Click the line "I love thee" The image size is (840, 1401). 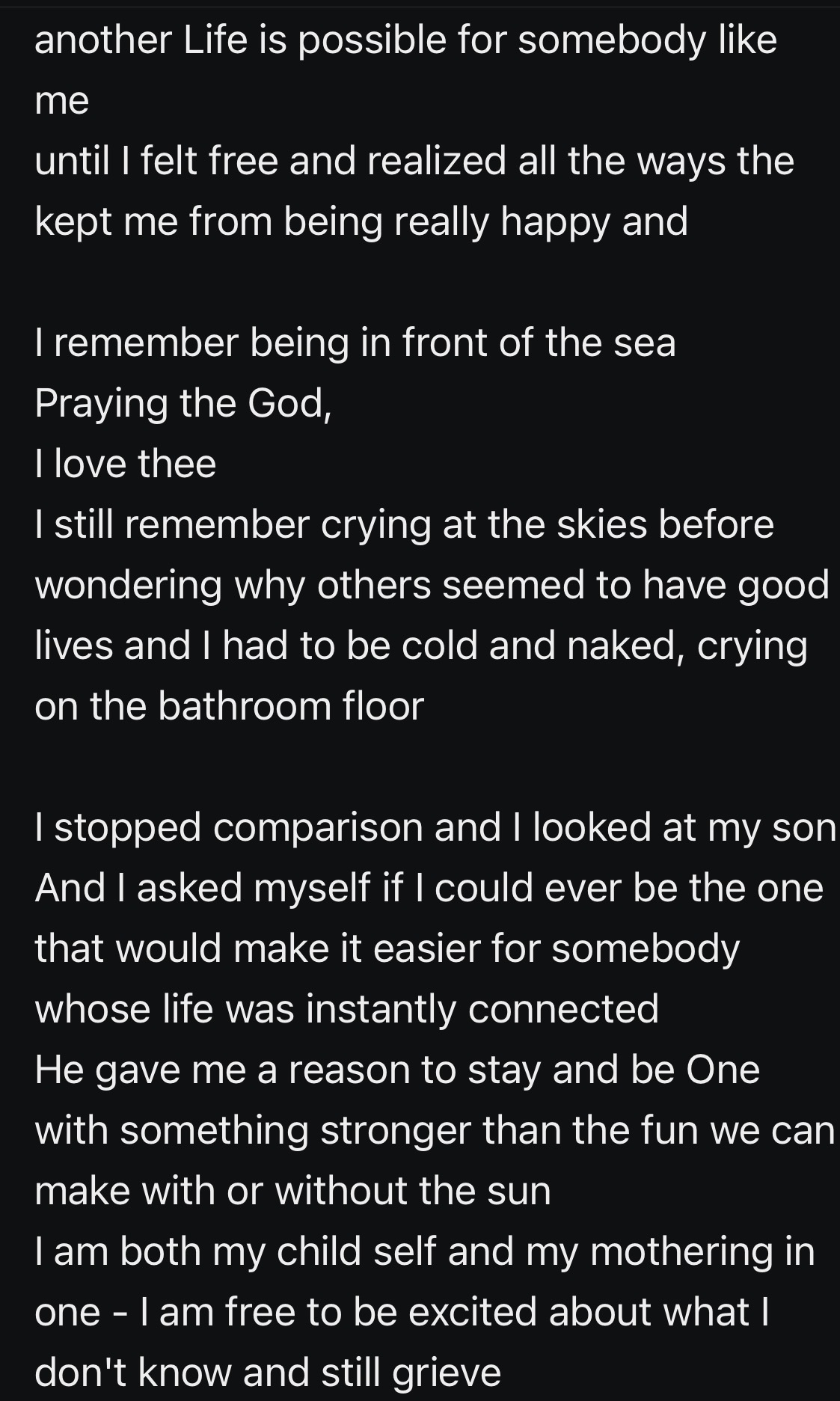pos(125,465)
